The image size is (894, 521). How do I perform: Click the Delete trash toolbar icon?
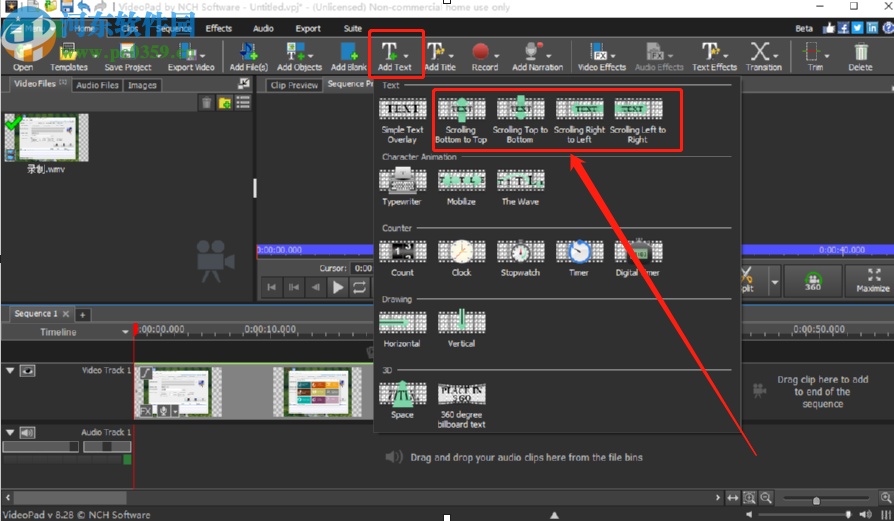860,52
